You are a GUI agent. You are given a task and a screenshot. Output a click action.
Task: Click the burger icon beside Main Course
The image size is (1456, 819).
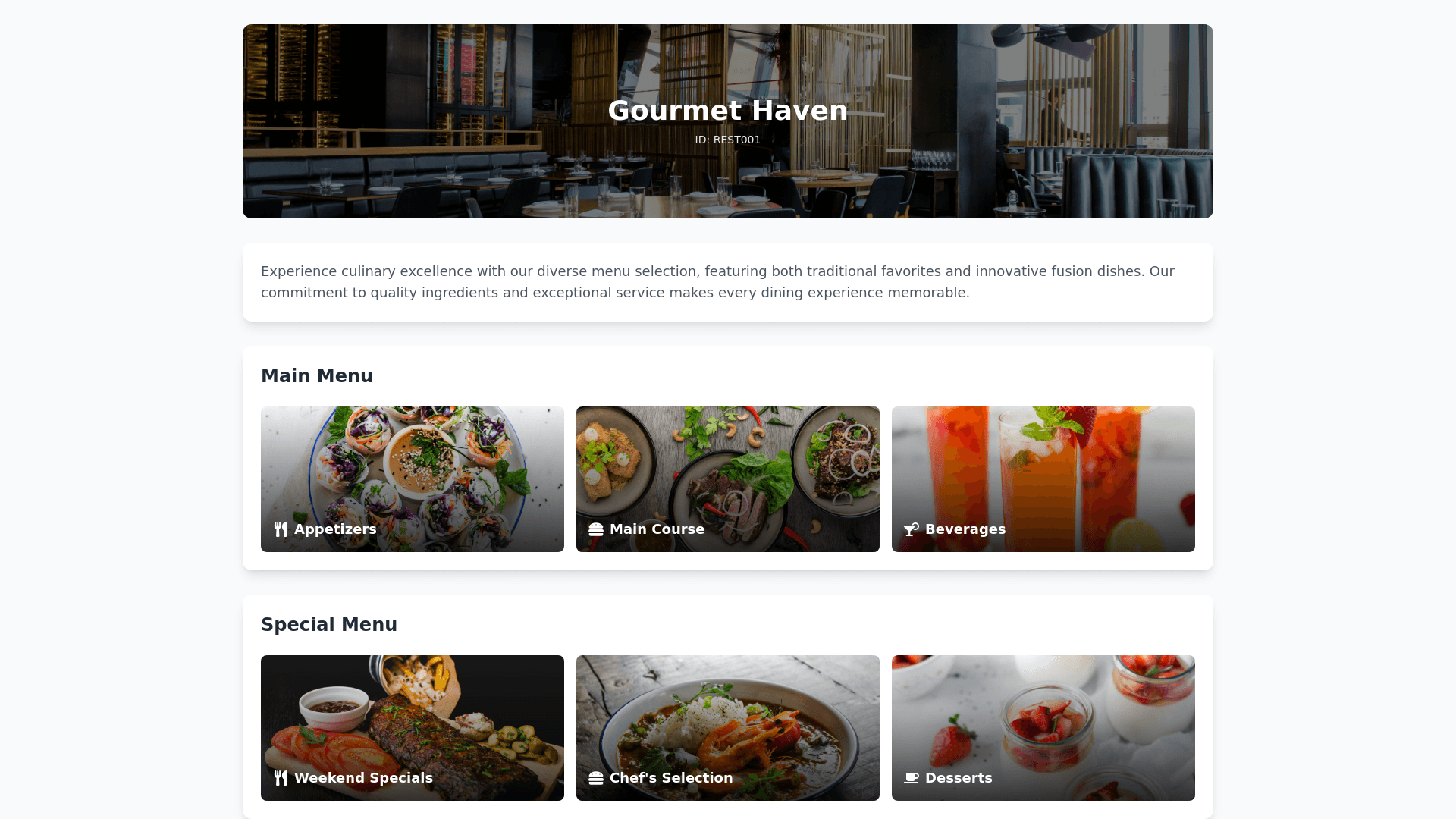click(596, 529)
